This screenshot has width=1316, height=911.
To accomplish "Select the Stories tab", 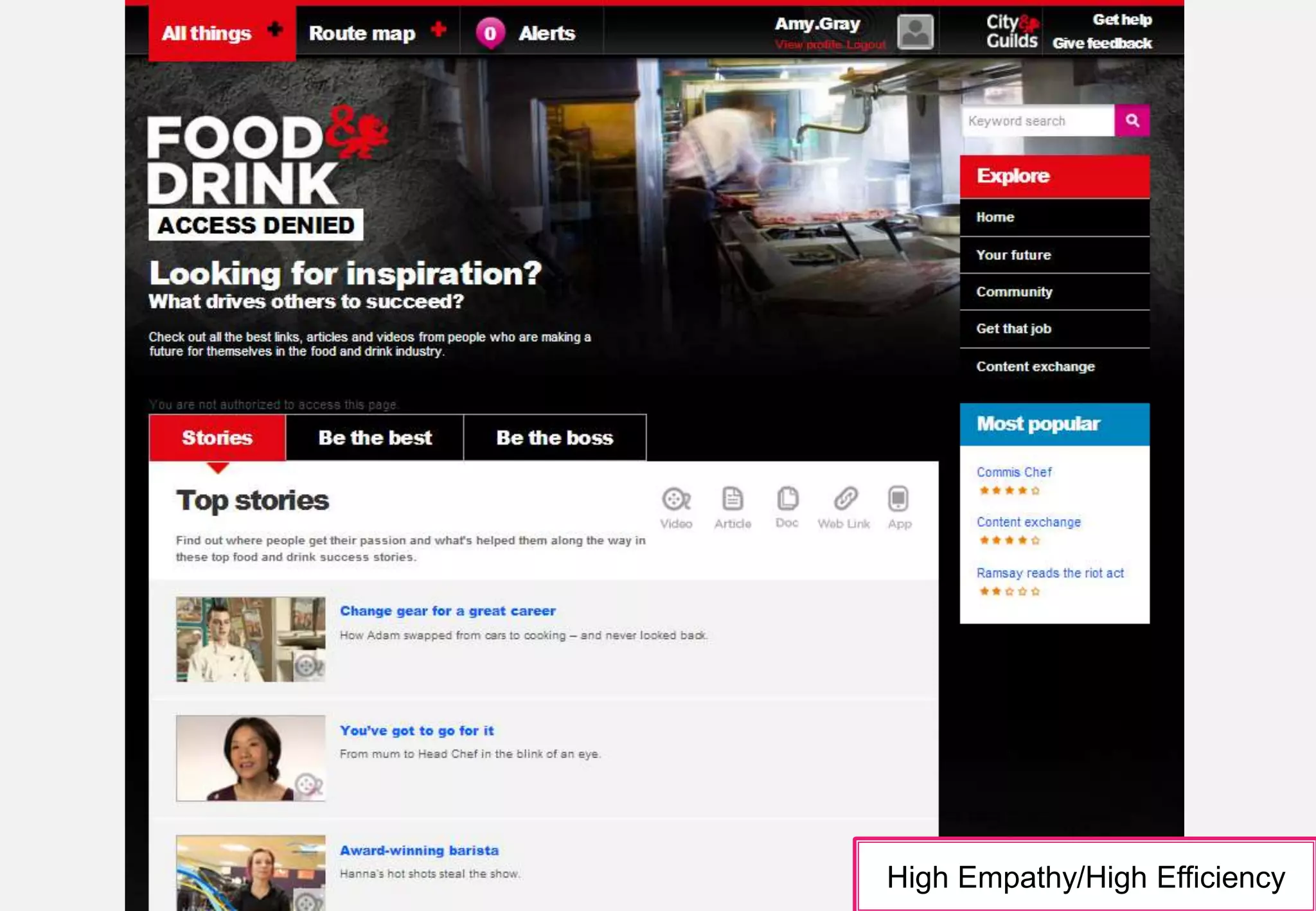I will [x=217, y=438].
